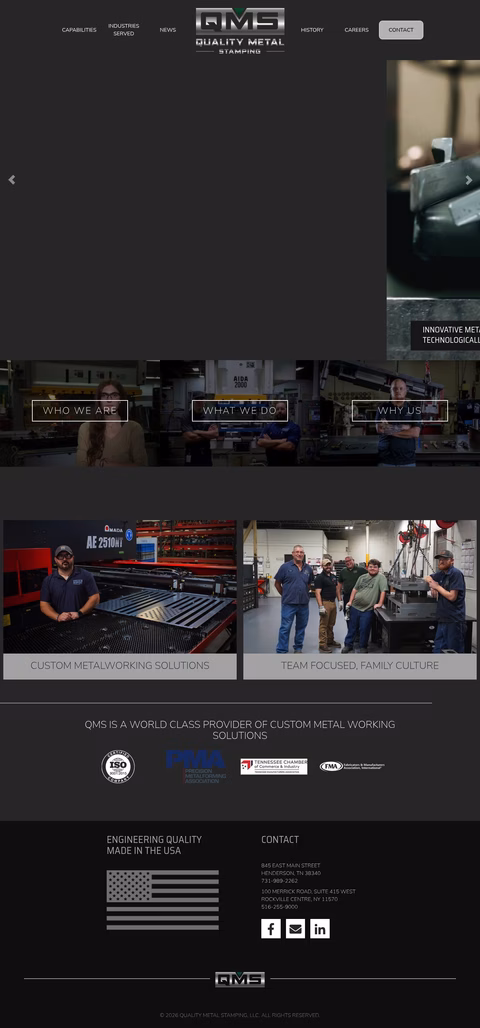Click the Contact button in header

click(x=401, y=30)
